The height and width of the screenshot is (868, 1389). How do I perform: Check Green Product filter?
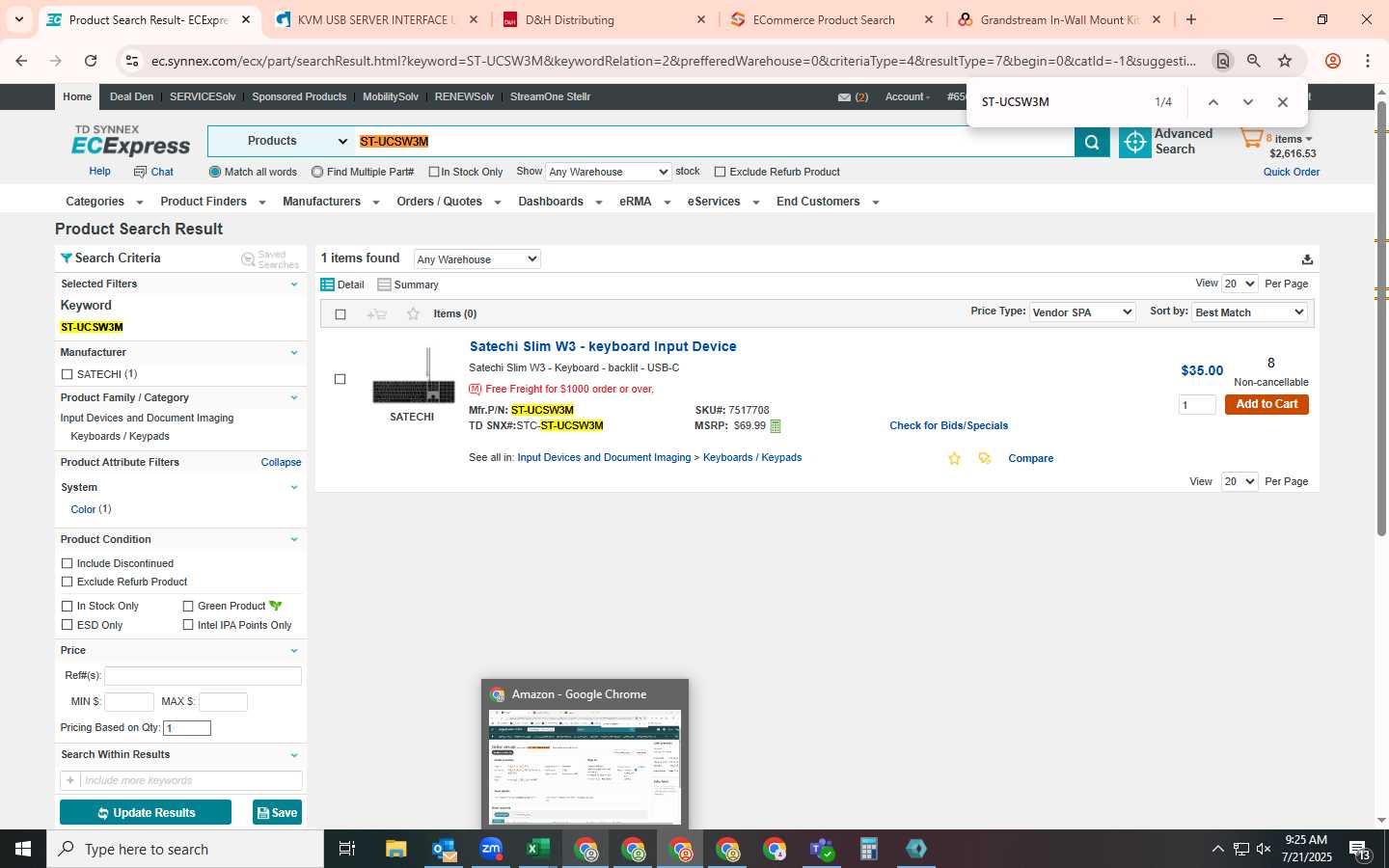(188, 606)
